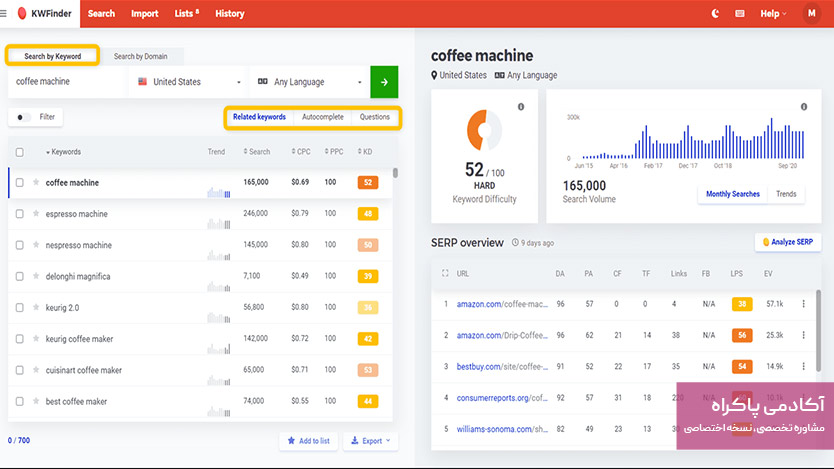This screenshot has height=469, width=834.
Task: Check the keurig 2.0 row checkbox
Action: coord(20,307)
